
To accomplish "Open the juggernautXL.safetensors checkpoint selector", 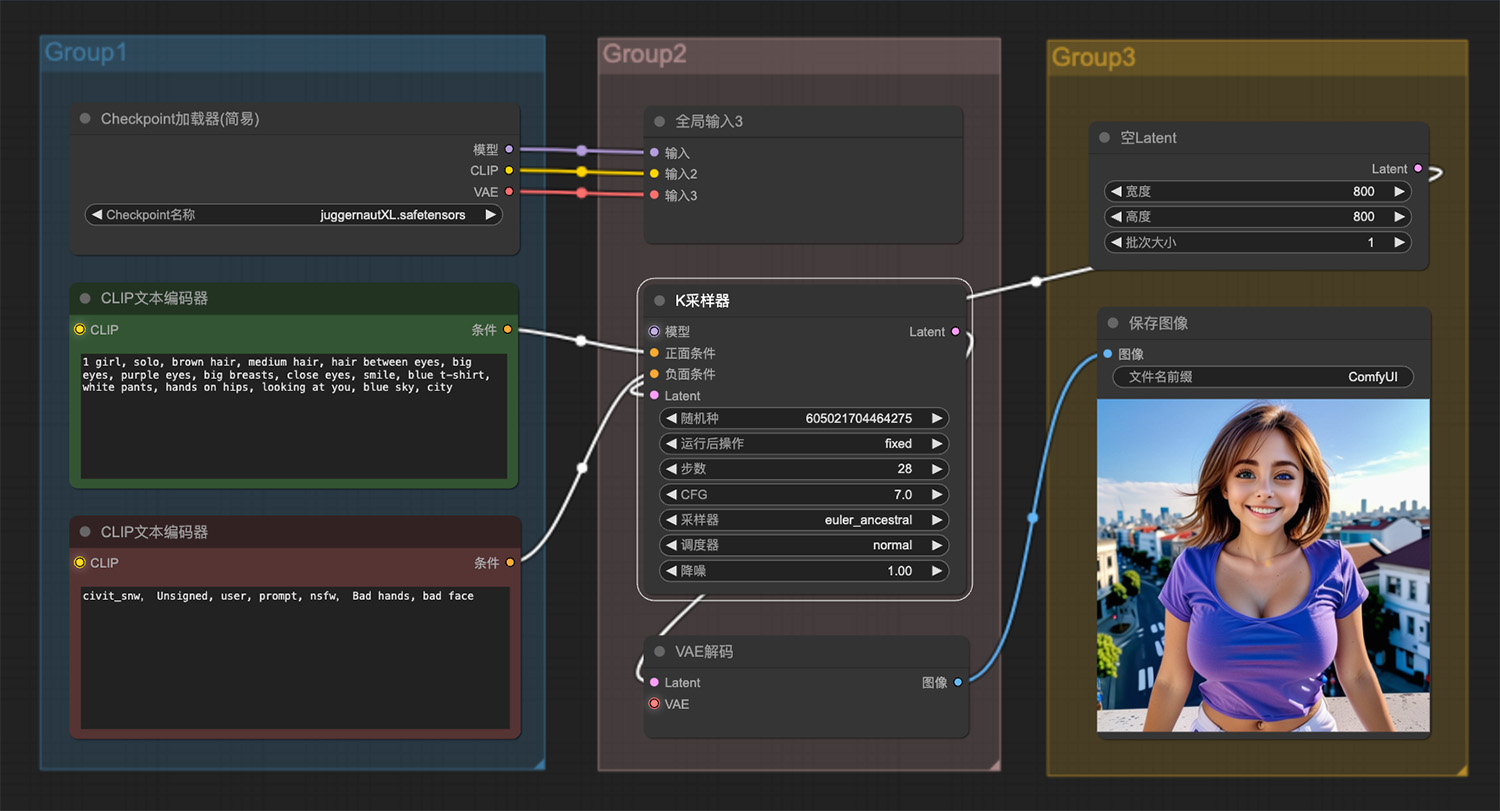I will pos(294,214).
